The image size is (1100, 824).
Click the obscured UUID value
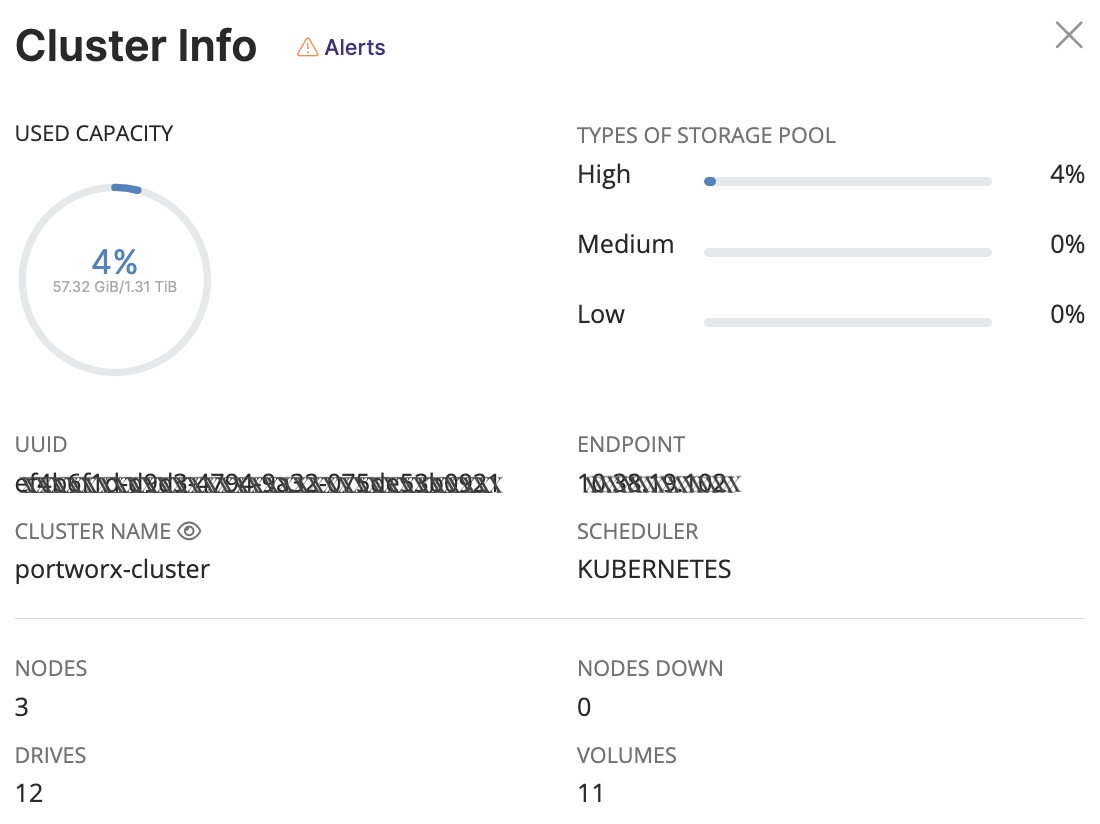pyautogui.click(x=258, y=485)
